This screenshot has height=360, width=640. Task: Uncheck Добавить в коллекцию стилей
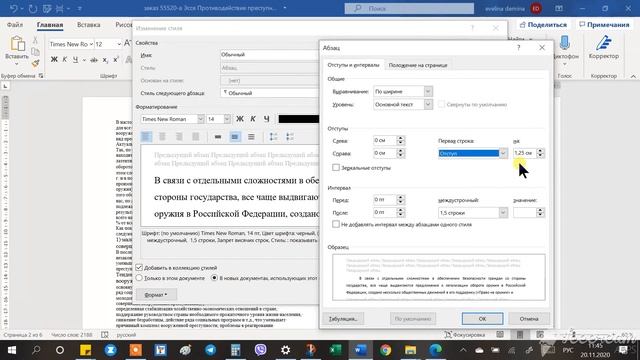(139, 268)
